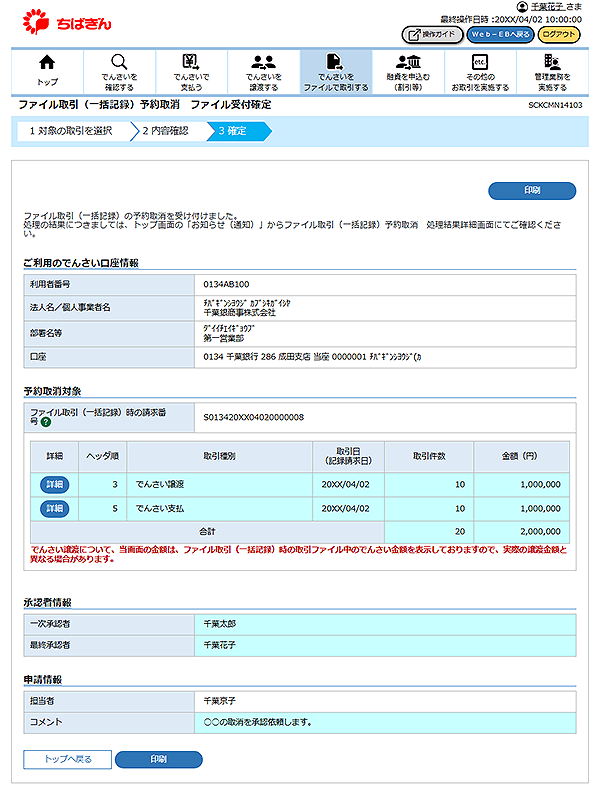Click the comment ○○の取消を承認依頼します。

[258, 722]
